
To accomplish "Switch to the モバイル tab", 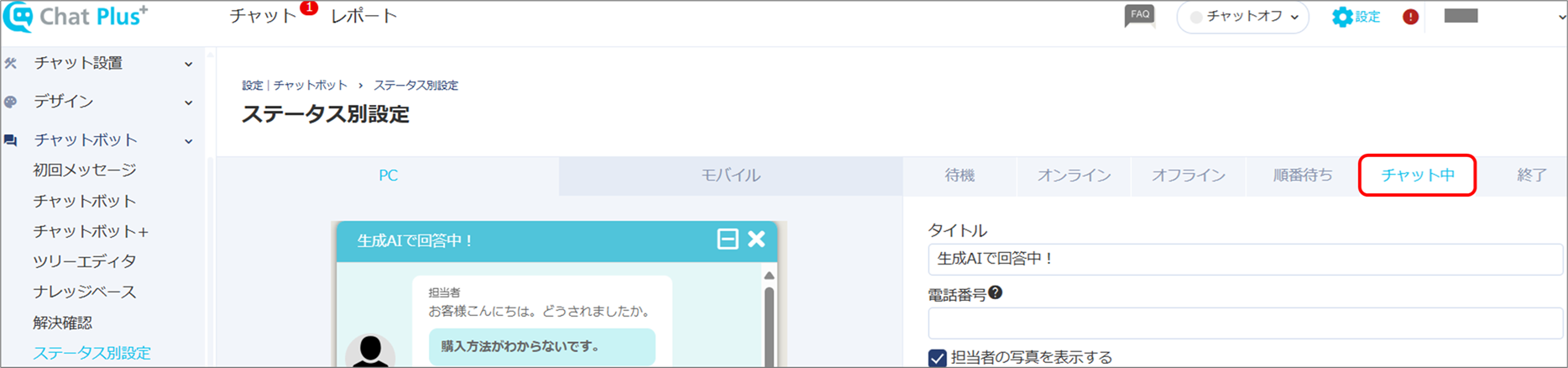I will 731,176.
